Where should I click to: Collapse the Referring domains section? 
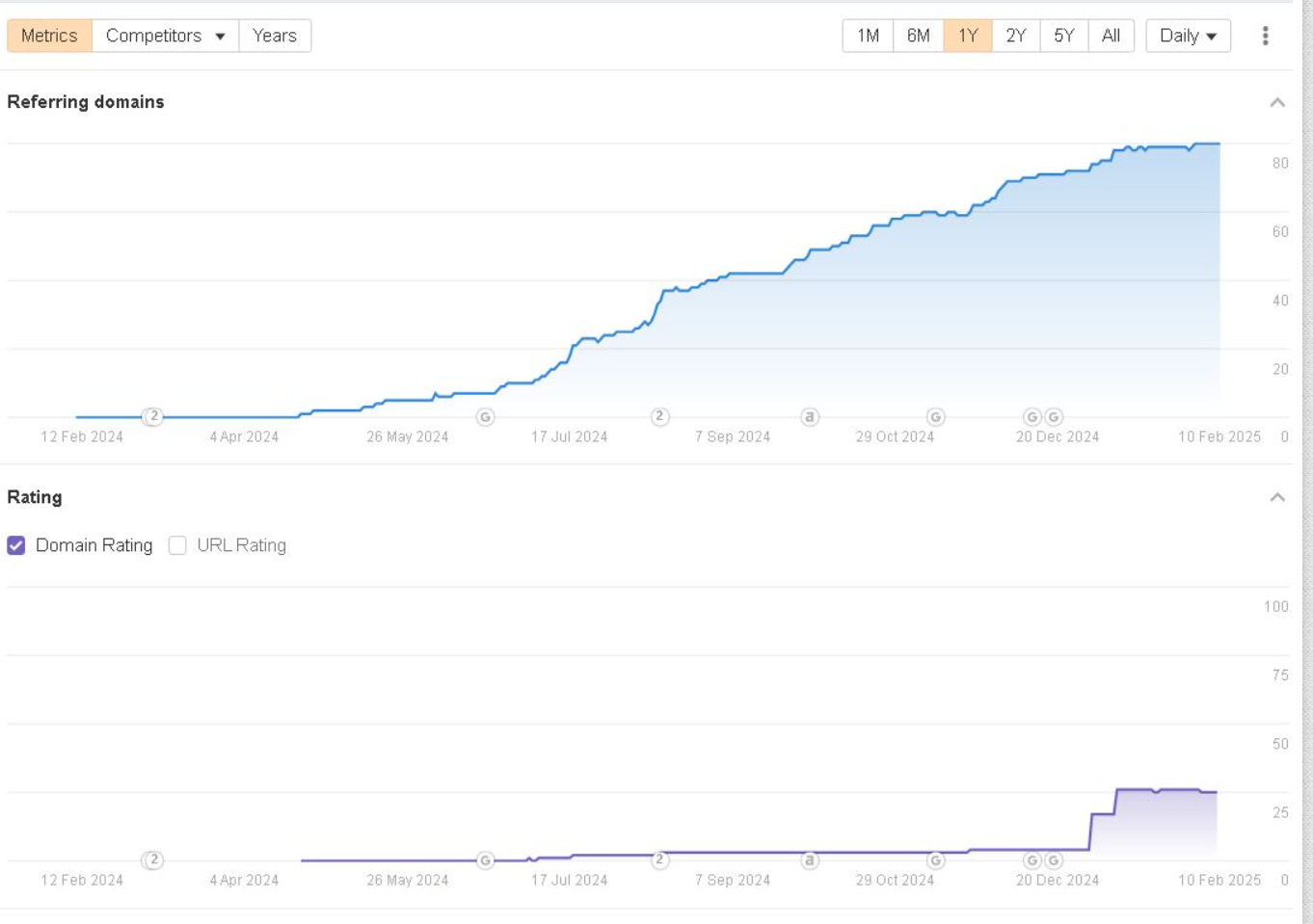click(x=1277, y=102)
